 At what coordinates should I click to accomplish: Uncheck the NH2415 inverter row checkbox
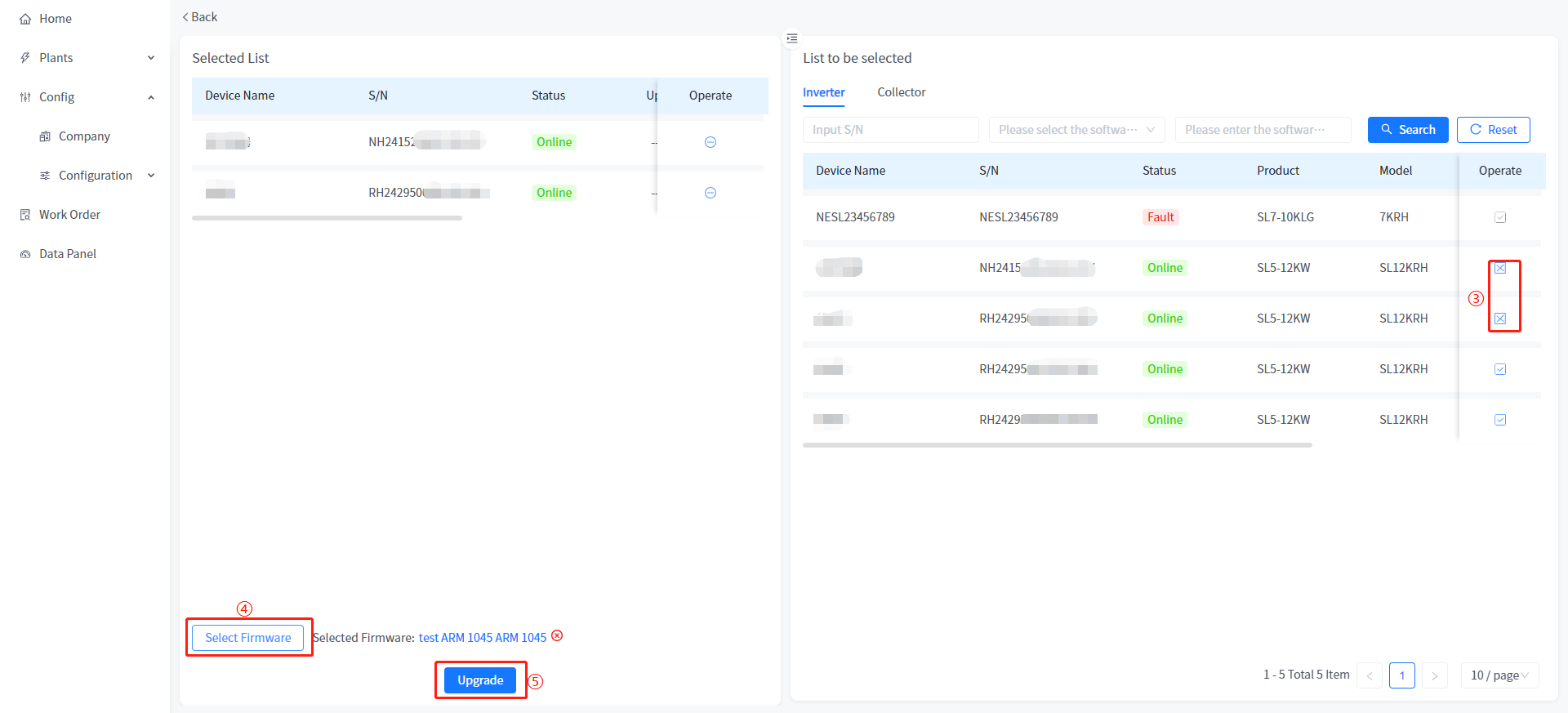click(1499, 268)
